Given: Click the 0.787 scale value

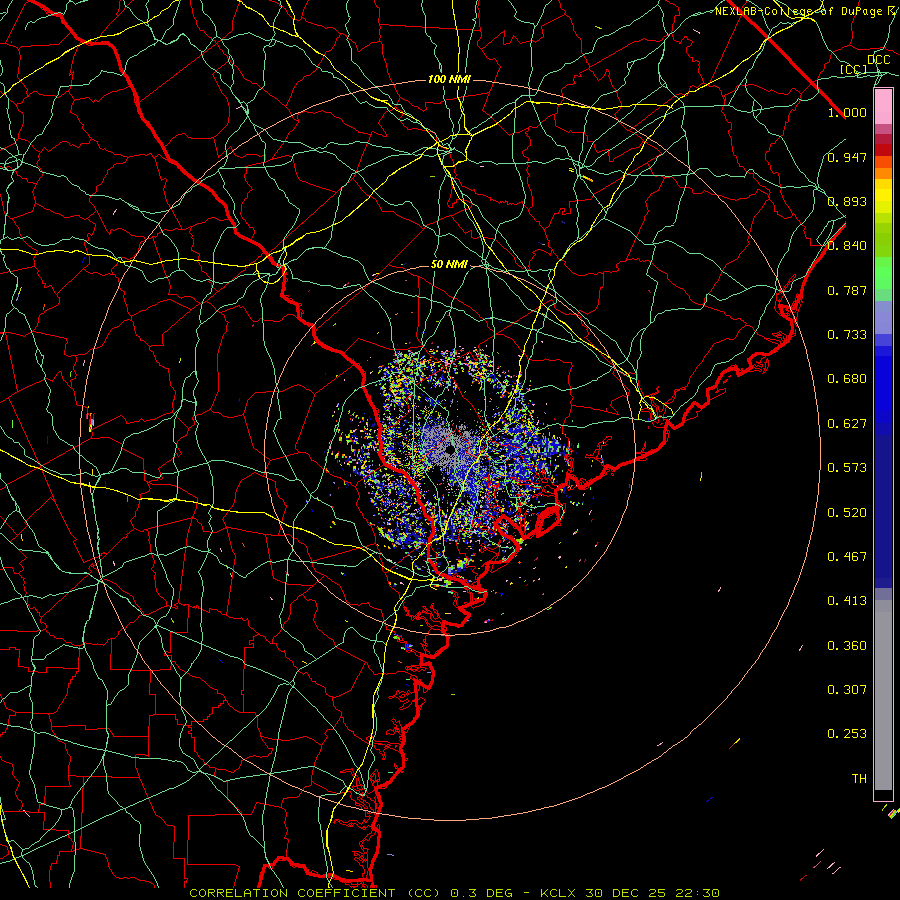Looking at the screenshot, I should coord(847,290).
